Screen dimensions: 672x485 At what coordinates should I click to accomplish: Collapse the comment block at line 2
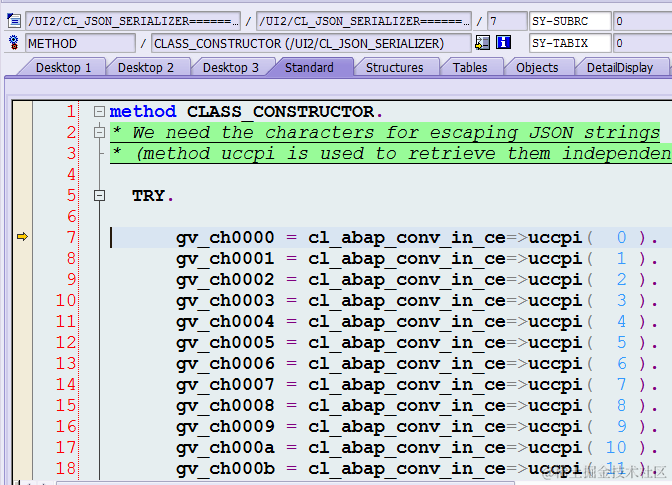coord(99,133)
